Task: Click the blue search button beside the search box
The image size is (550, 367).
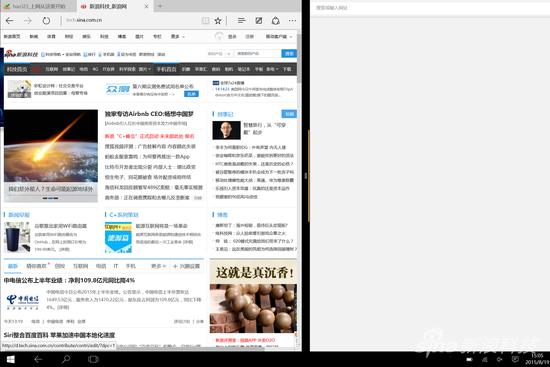Action: (289, 53)
